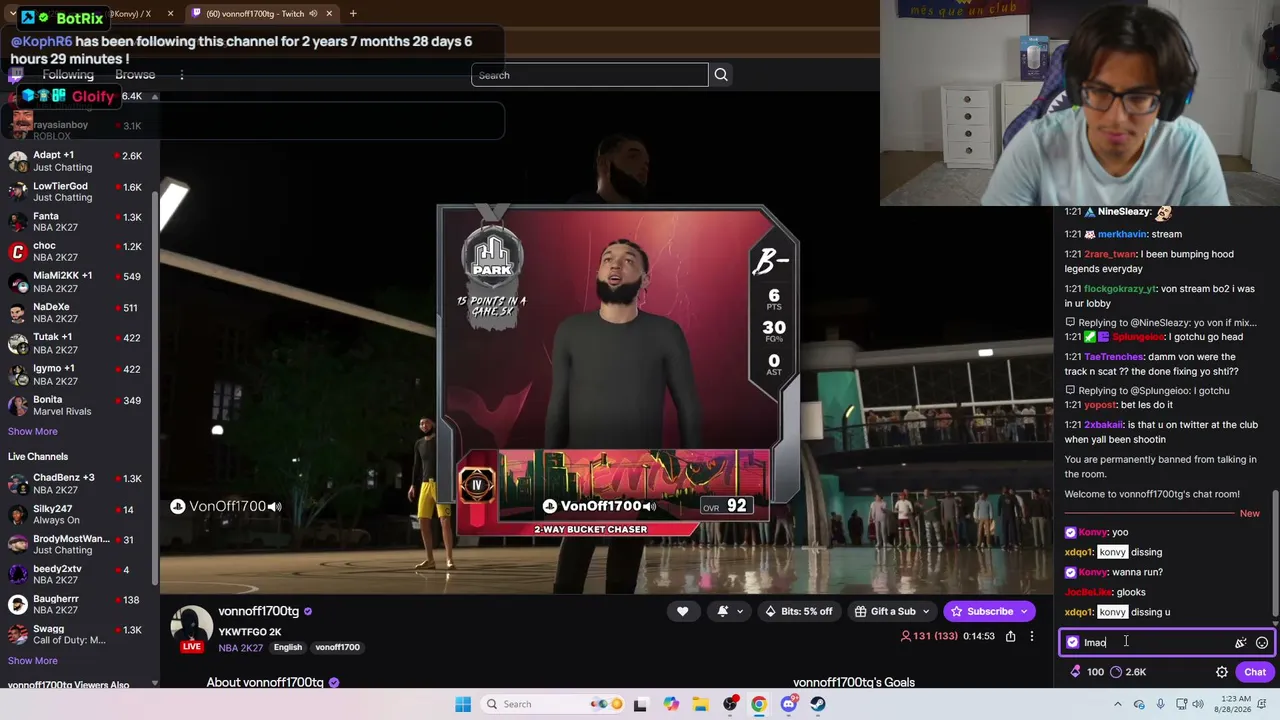Open Adapt +1 Just Chatting channel

pyautogui.click(x=79, y=161)
